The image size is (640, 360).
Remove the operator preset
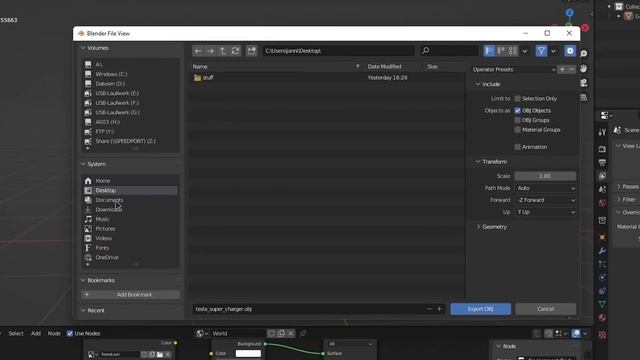571,69
